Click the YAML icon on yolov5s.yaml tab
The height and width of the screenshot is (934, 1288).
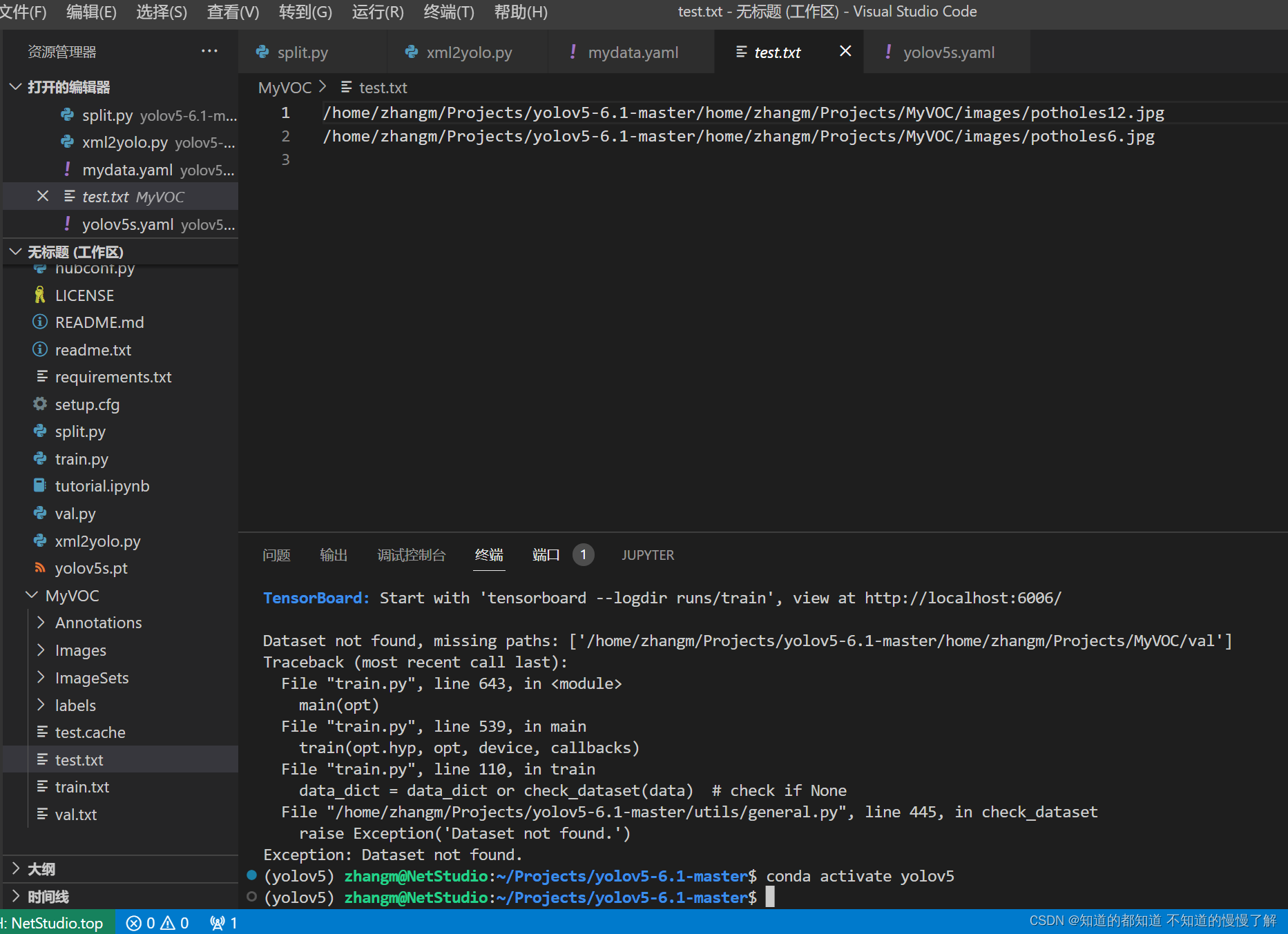[888, 52]
